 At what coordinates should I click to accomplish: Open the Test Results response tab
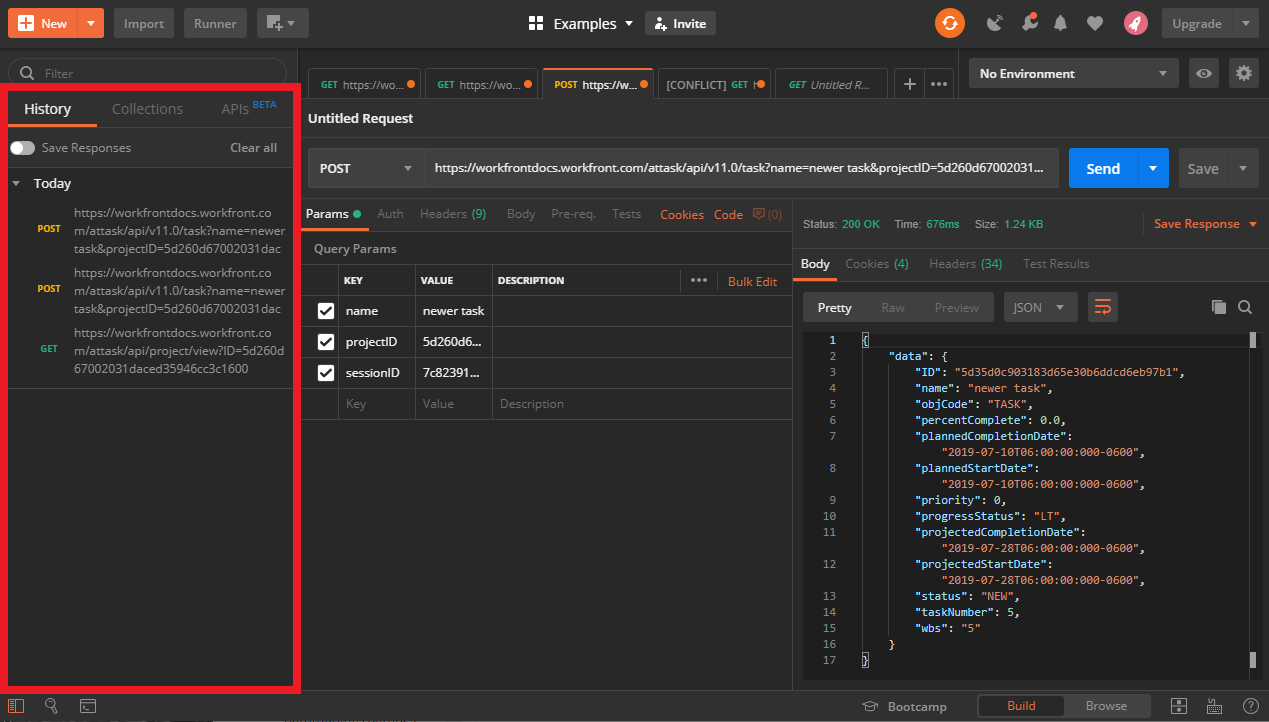(1056, 264)
